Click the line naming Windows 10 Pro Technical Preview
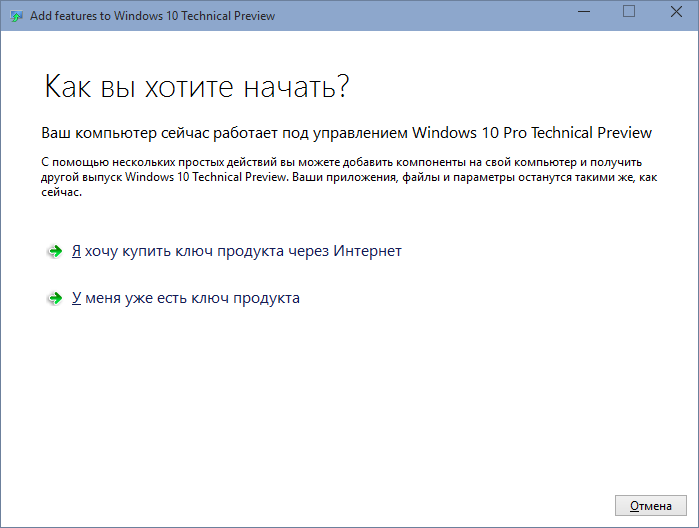The width and height of the screenshot is (699, 528). tap(346, 133)
